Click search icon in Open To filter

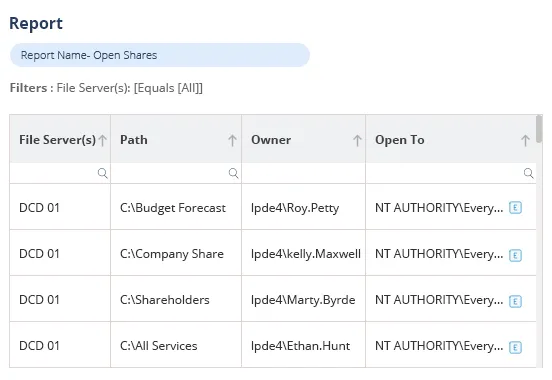528,173
